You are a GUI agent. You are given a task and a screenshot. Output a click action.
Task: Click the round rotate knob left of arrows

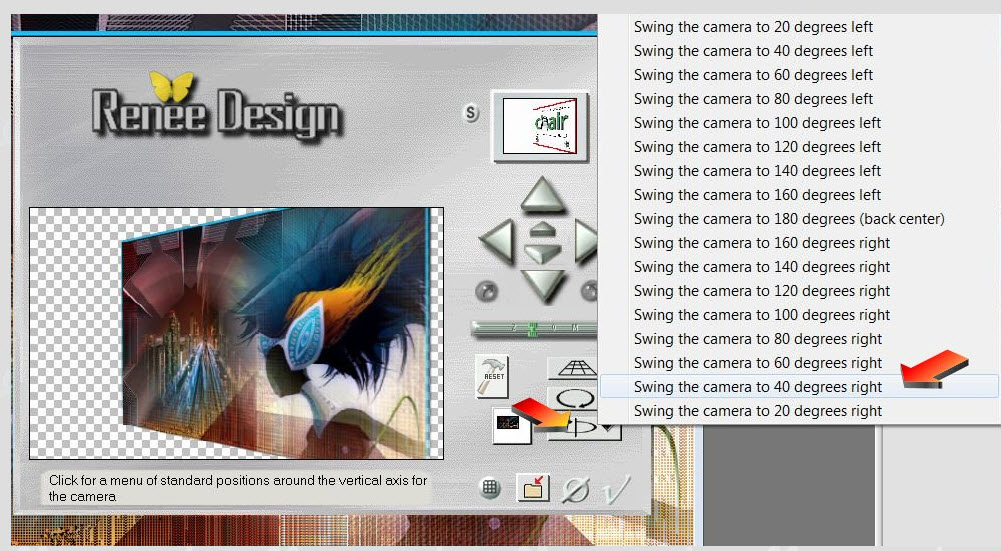tap(486, 292)
